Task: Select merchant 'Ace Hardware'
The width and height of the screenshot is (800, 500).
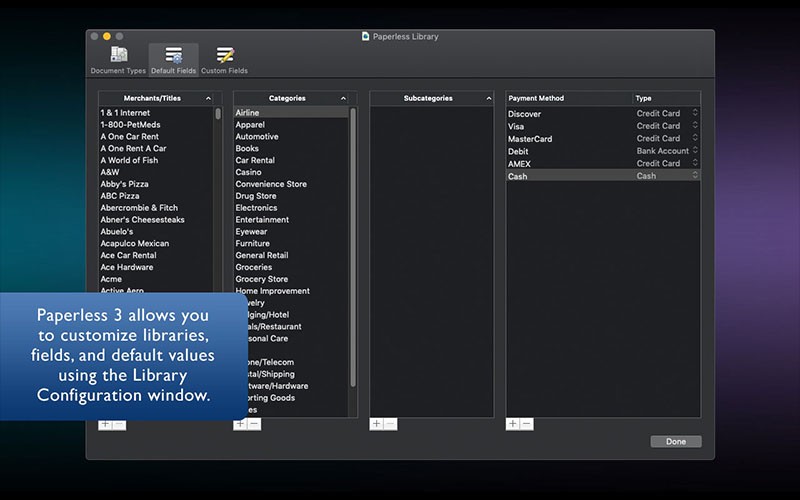Action: (x=156, y=267)
